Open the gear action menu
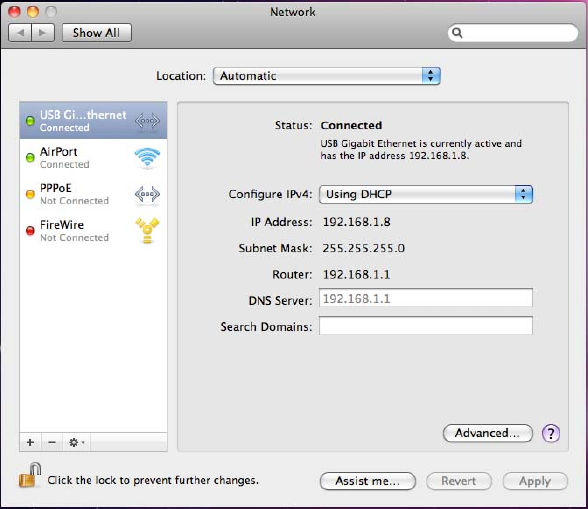The height and width of the screenshot is (509, 588). pyautogui.click(x=76, y=442)
